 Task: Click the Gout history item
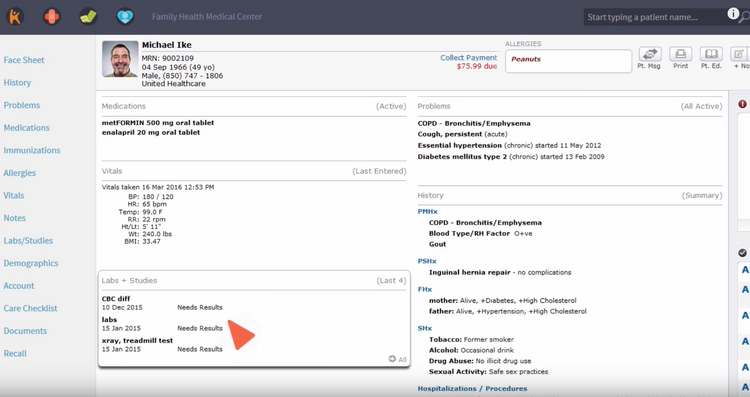coord(437,244)
